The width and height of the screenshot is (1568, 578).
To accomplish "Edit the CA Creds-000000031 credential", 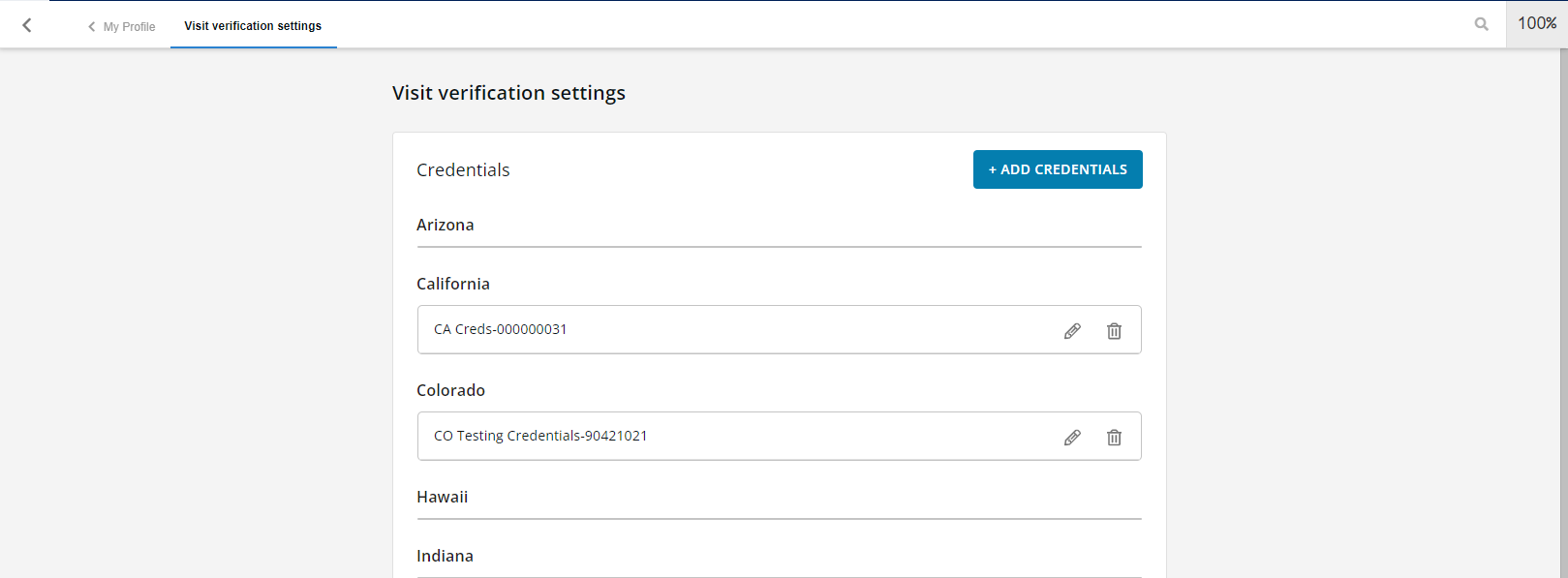I will tap(1072, 330).
